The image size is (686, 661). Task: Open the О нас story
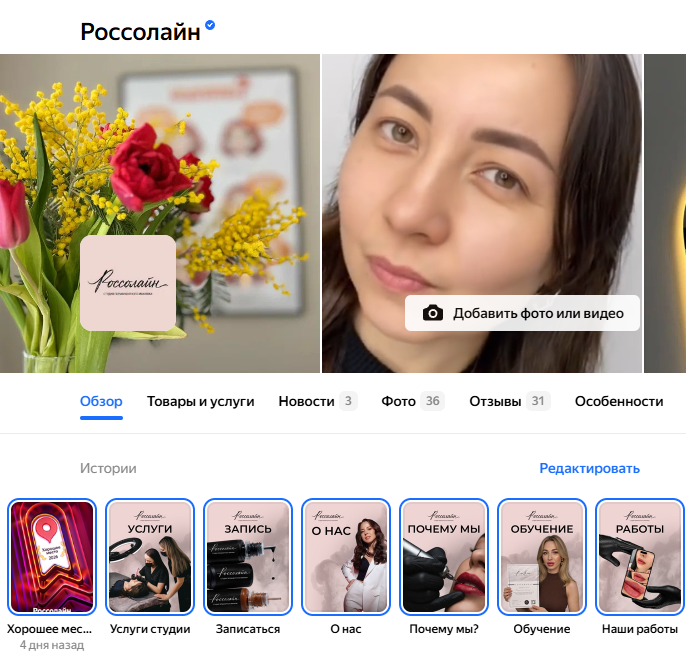pyautogui.click(x=346, y=557)
